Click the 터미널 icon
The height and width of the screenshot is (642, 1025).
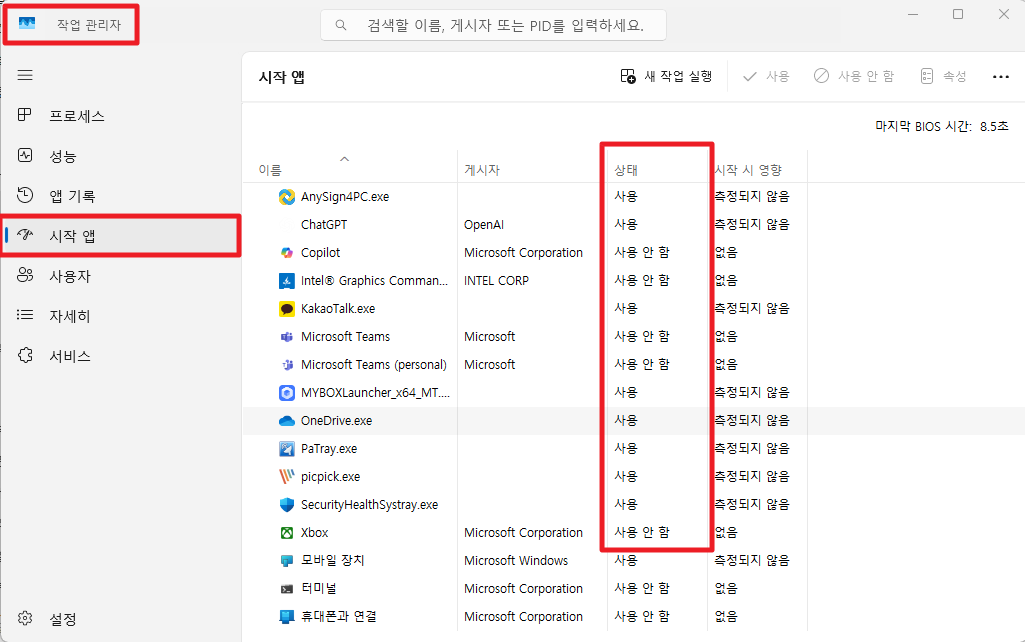[x=286, y=589]
